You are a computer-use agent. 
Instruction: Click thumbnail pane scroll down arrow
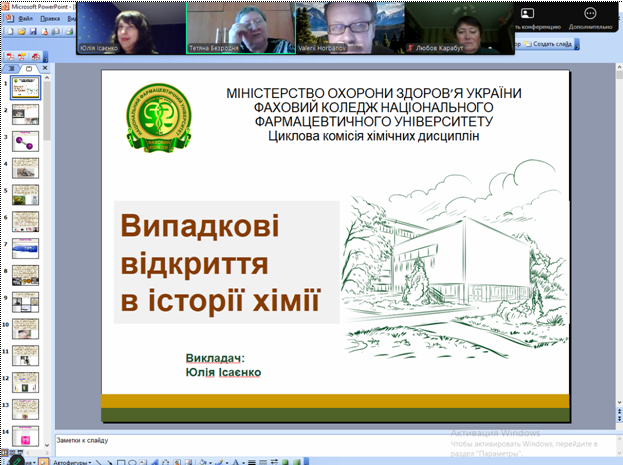coord(47,445)
